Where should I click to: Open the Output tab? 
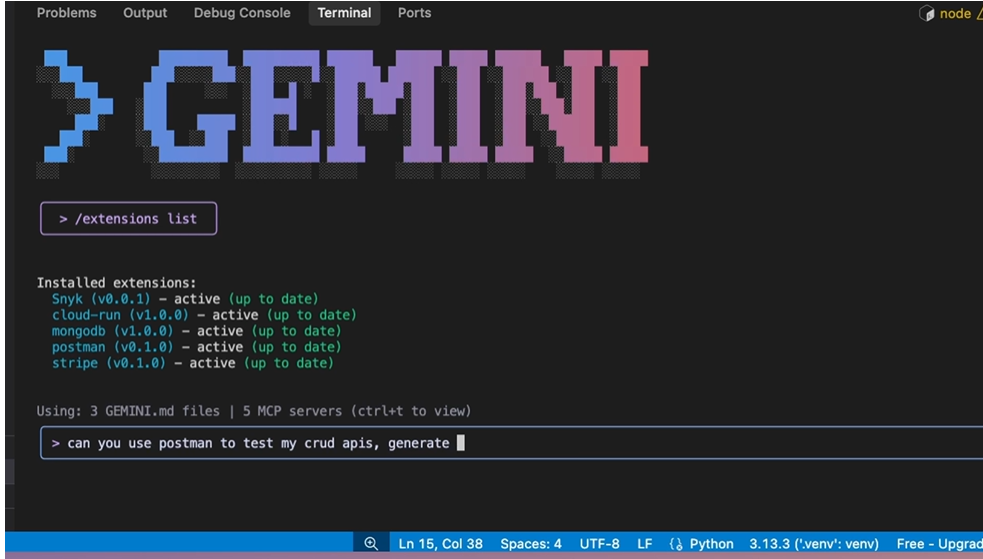145,13
